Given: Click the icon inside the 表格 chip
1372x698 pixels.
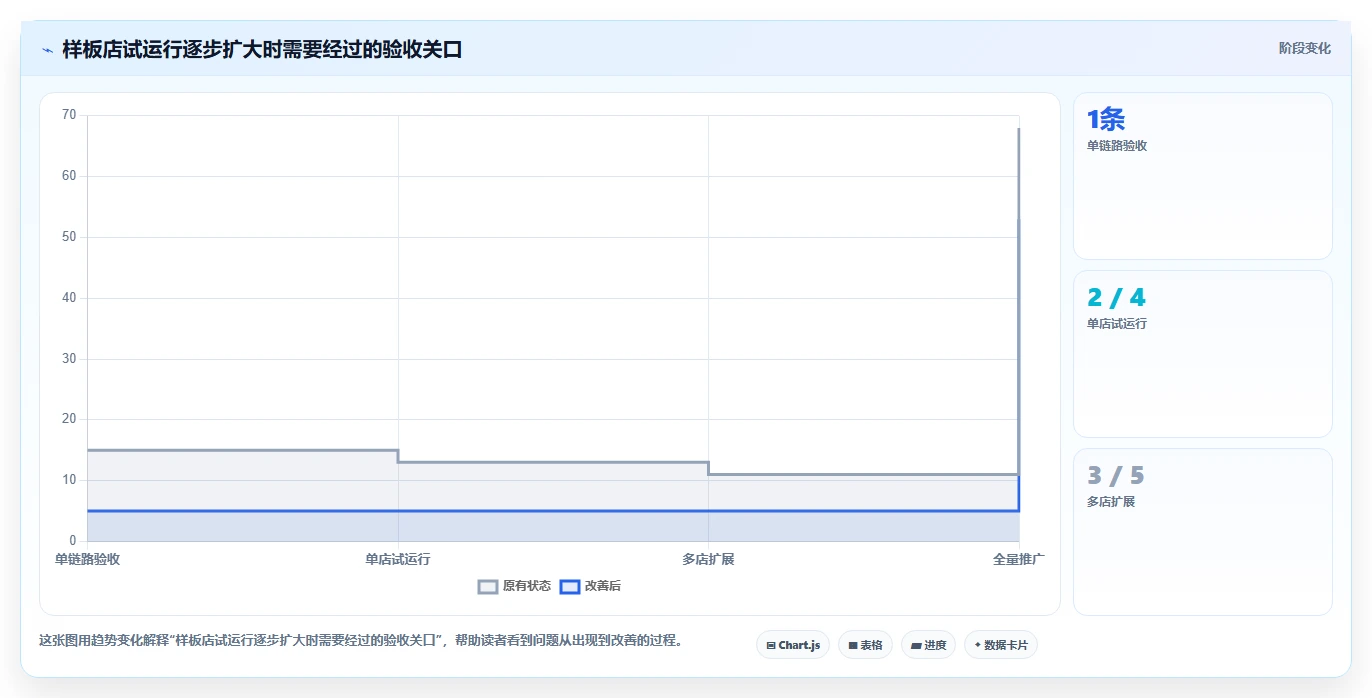Looking at the screenshot, I should pyautogui.click(x=852, y=646).
